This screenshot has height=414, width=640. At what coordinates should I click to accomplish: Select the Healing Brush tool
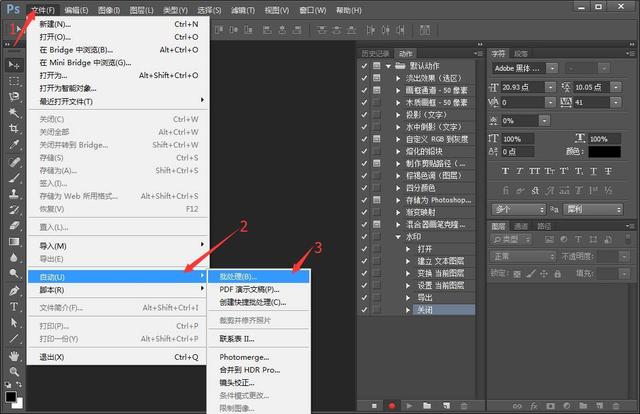coord(14,162)
